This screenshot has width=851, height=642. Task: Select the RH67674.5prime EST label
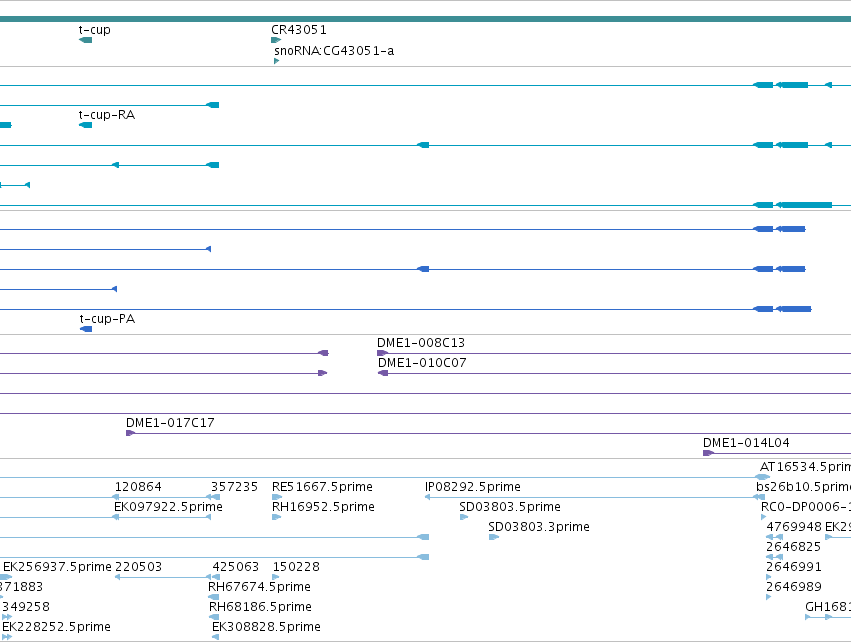[259, 587]
